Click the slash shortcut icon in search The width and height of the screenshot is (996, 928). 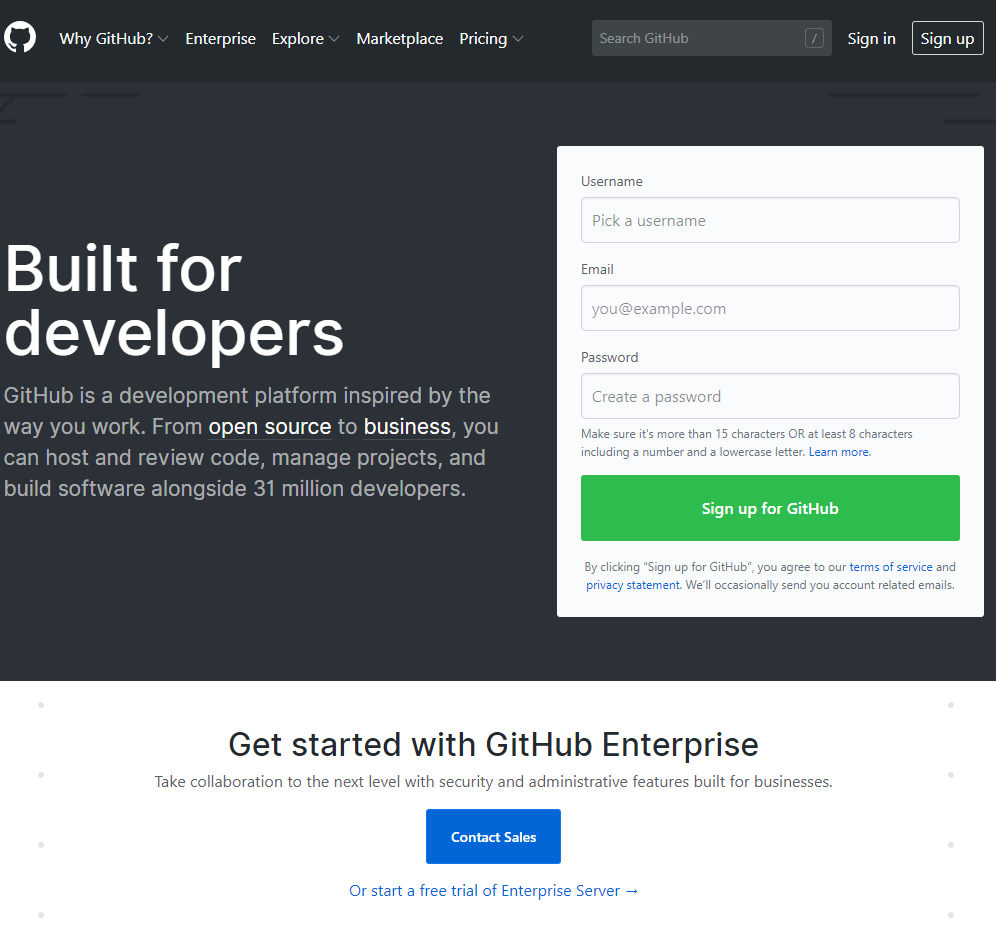point(814,38)
